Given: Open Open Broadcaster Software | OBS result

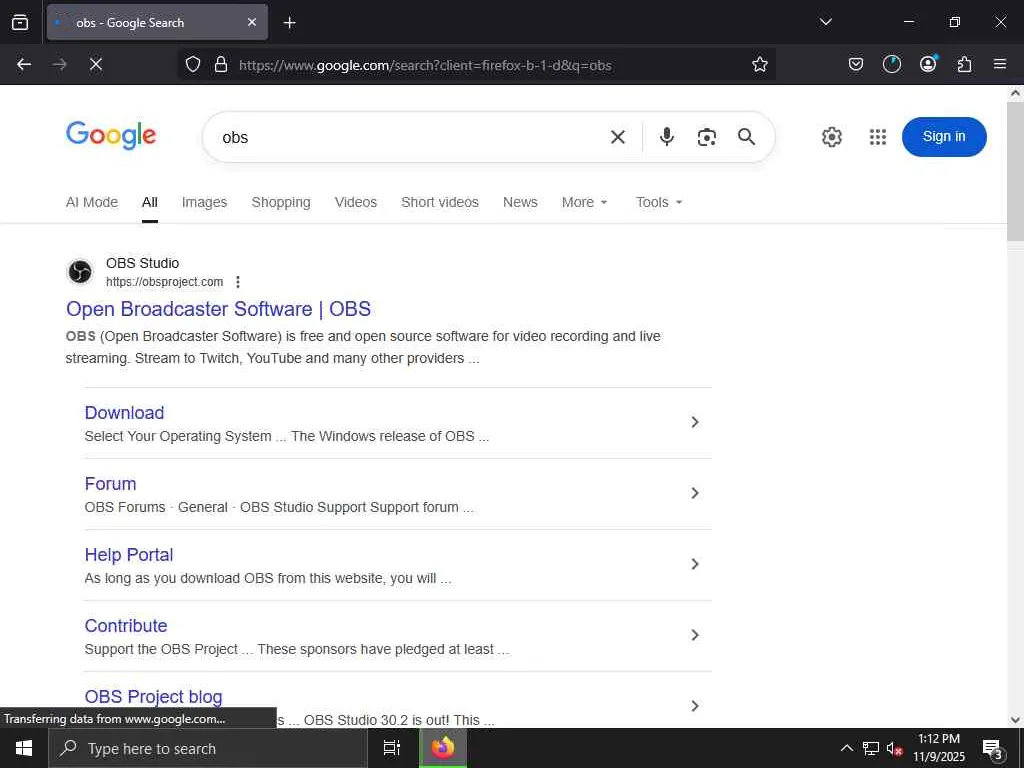Looking at the screenshot, I should [218, 309].
